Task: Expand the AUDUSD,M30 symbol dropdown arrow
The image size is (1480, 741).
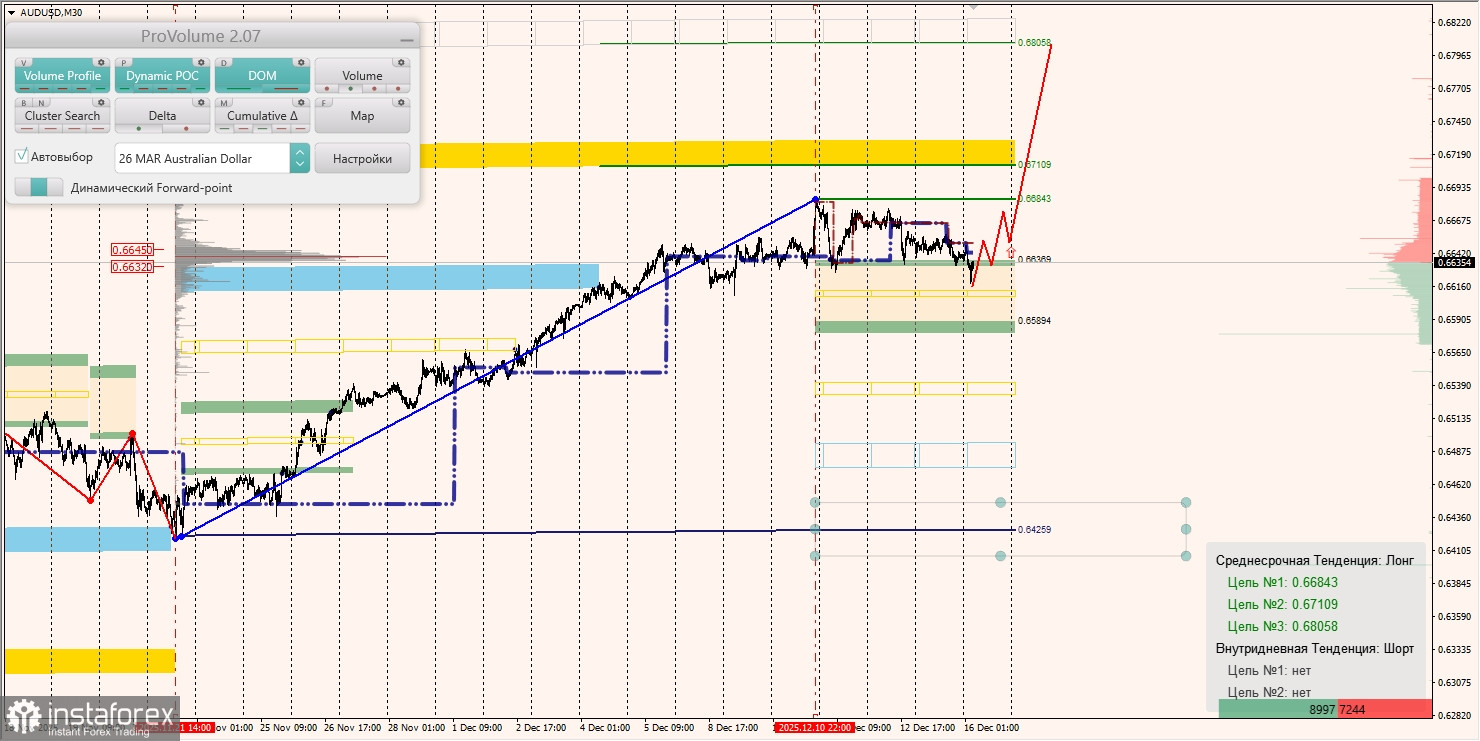Action: tap(9, 12)
